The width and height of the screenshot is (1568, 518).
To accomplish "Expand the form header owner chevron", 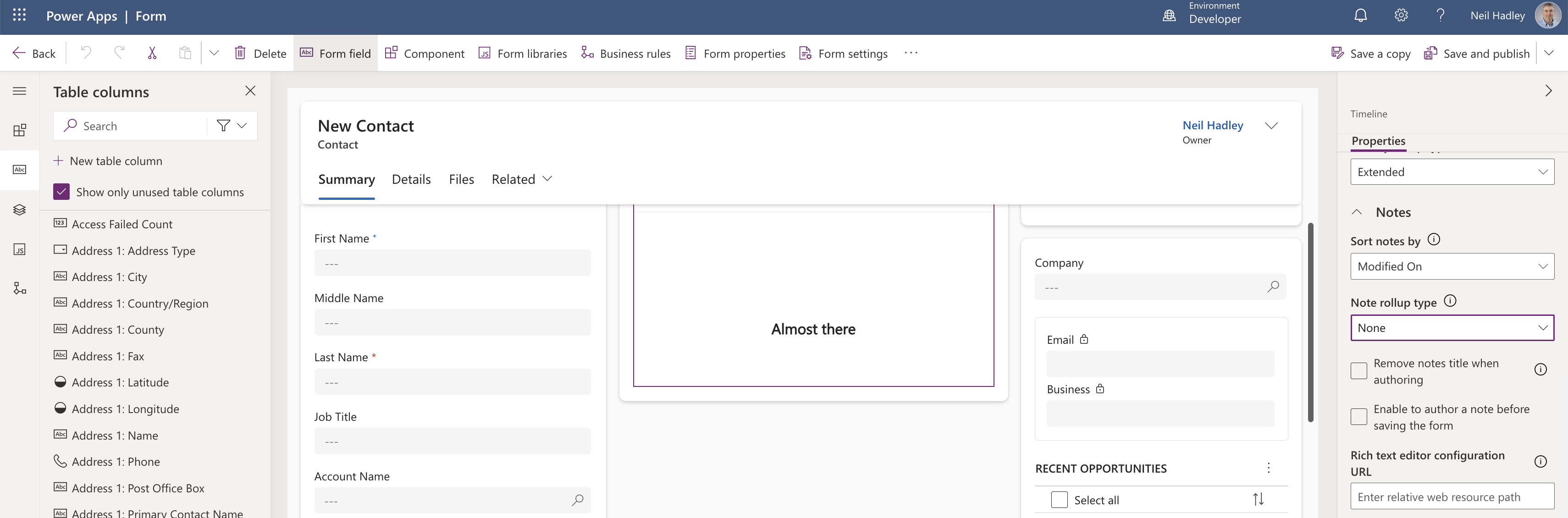I will click(1271, 126).
